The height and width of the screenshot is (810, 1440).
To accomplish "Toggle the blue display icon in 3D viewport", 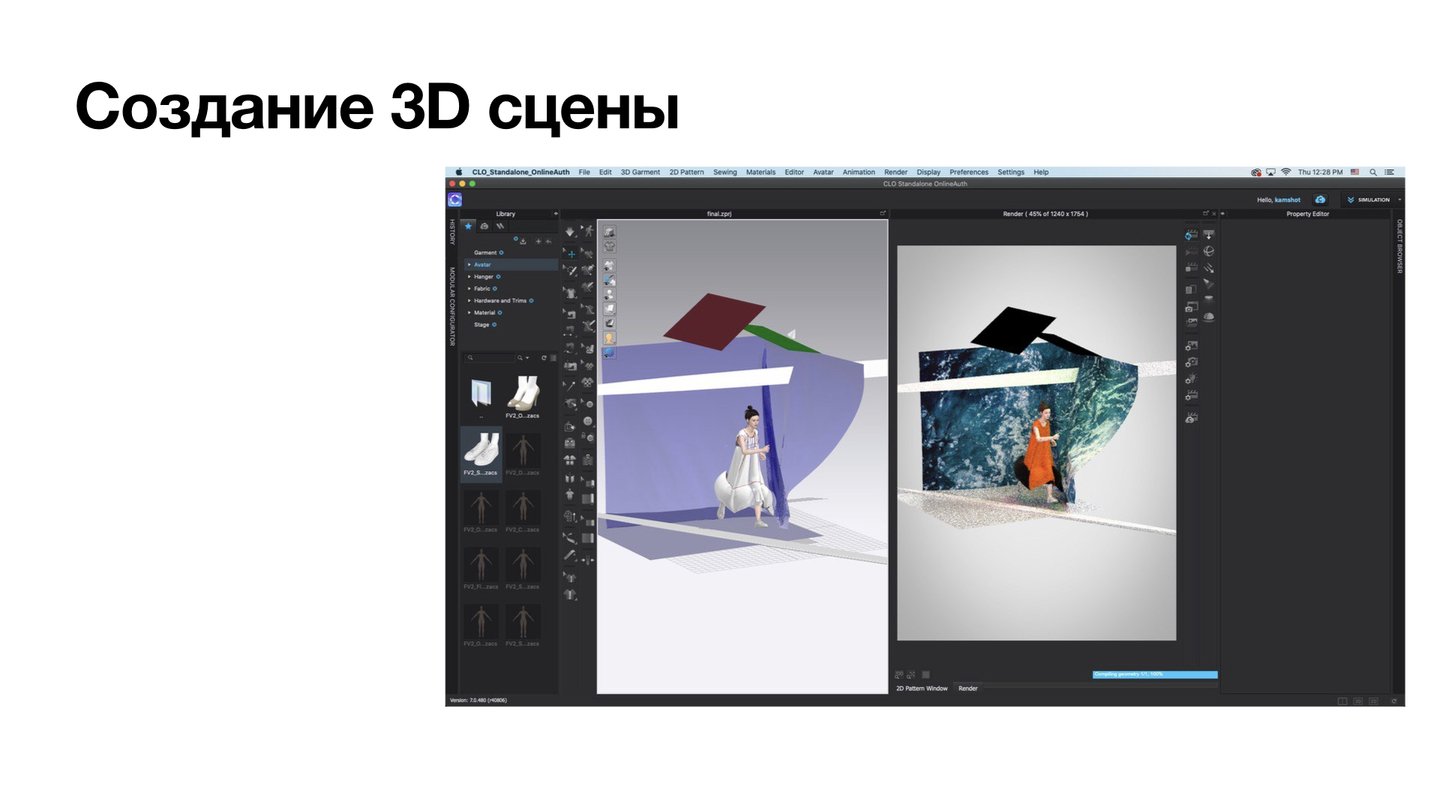I will click(609, 352).
